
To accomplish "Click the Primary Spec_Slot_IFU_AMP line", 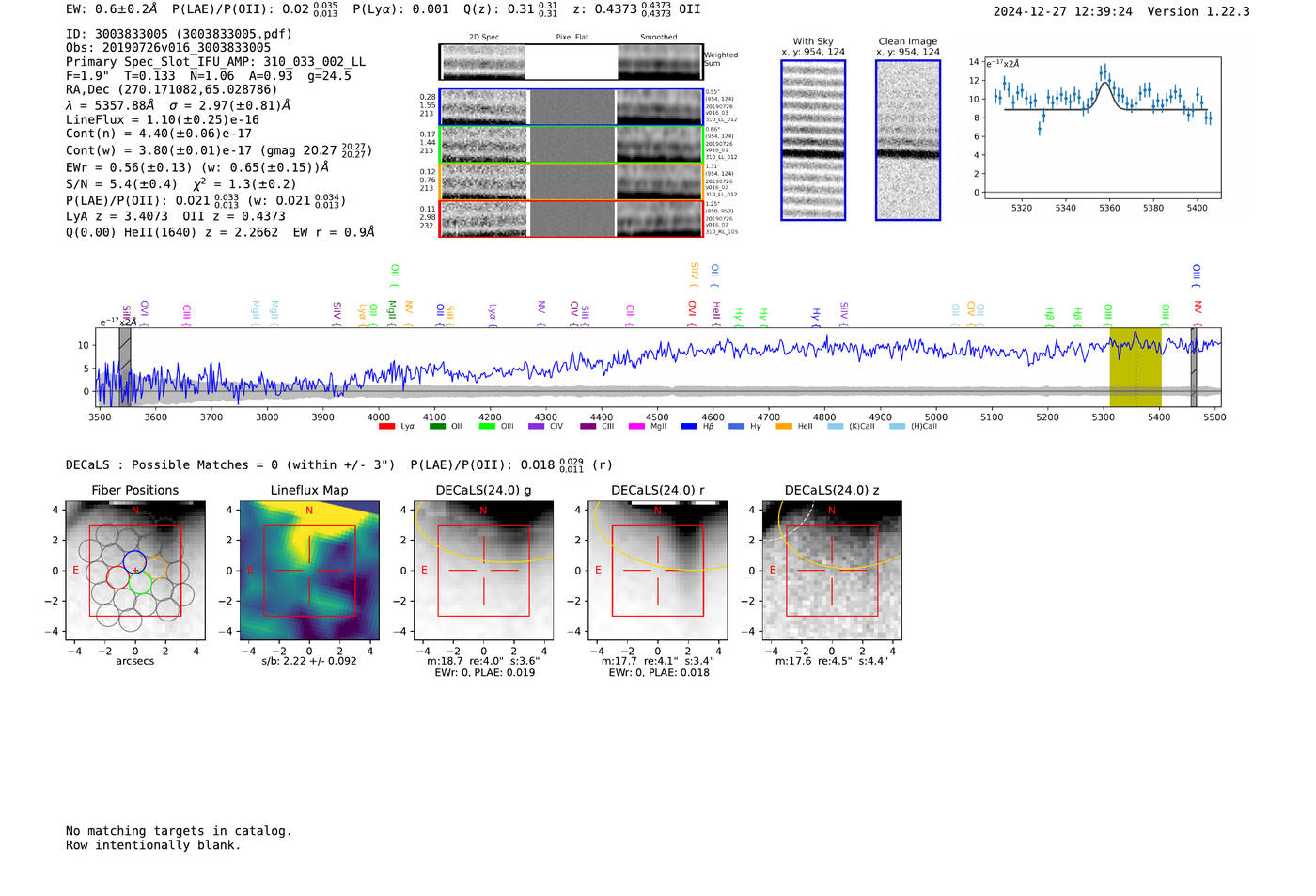I will [x=216, y=62].
